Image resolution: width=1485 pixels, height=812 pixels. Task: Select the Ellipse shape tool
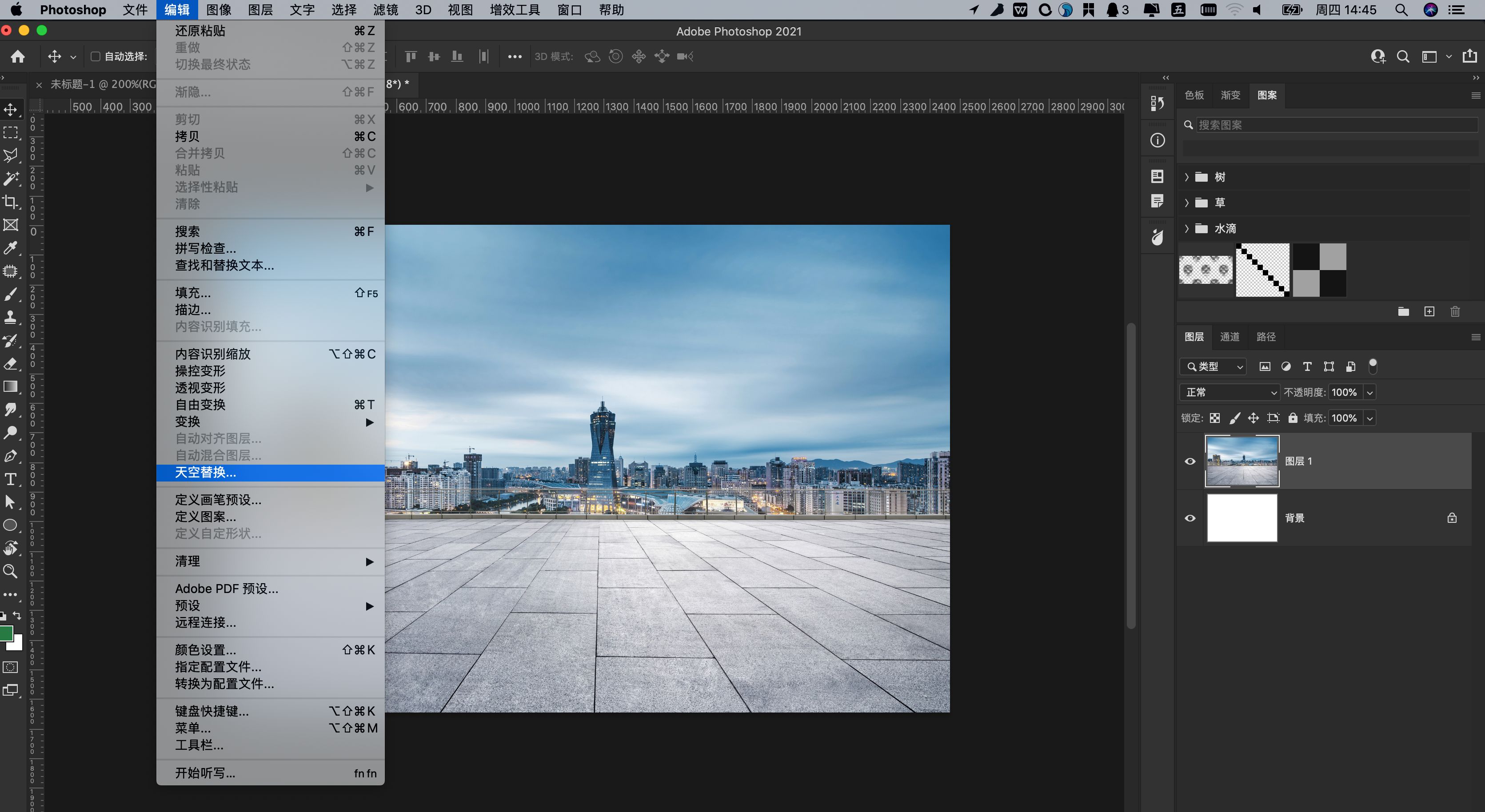pyautogui.click(x=10, y=525)
